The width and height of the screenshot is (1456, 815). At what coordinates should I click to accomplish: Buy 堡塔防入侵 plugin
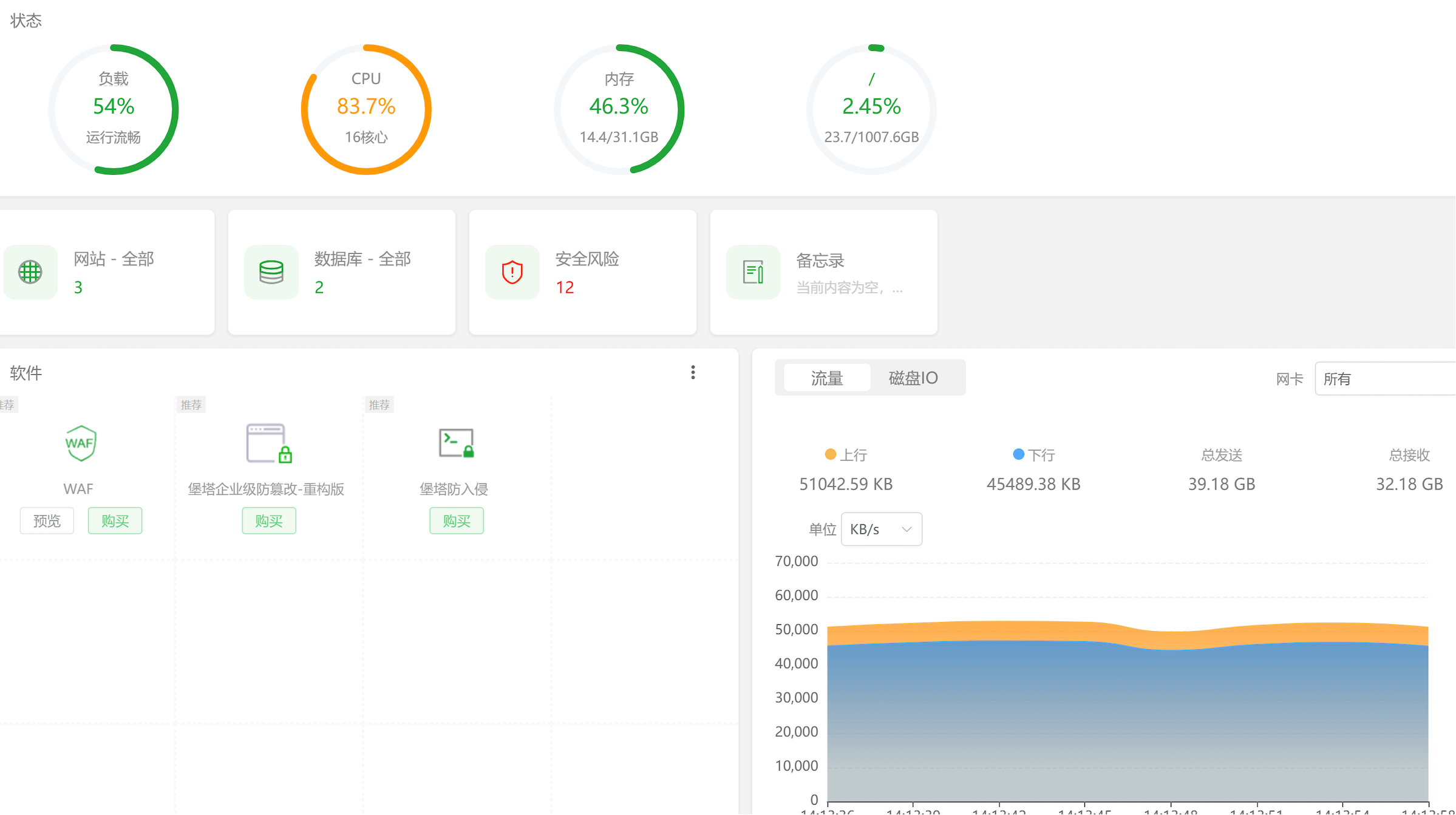(457, 521)
